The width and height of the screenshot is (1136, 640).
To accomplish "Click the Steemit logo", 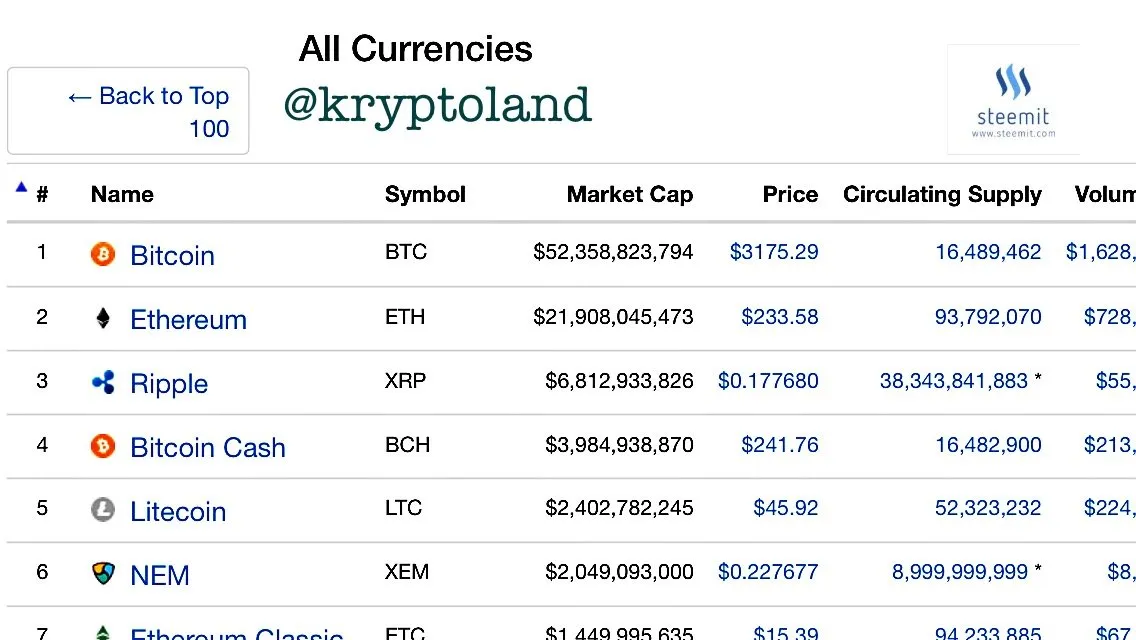I will pyautogui.click(x=1013, y=100).
